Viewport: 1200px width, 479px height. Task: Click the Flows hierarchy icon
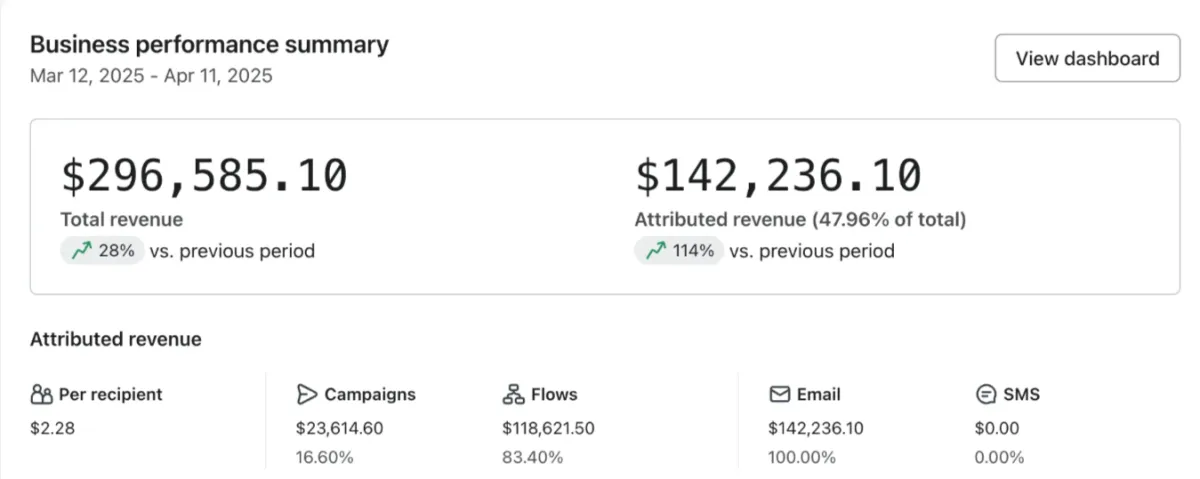click(x=513, y=394)
